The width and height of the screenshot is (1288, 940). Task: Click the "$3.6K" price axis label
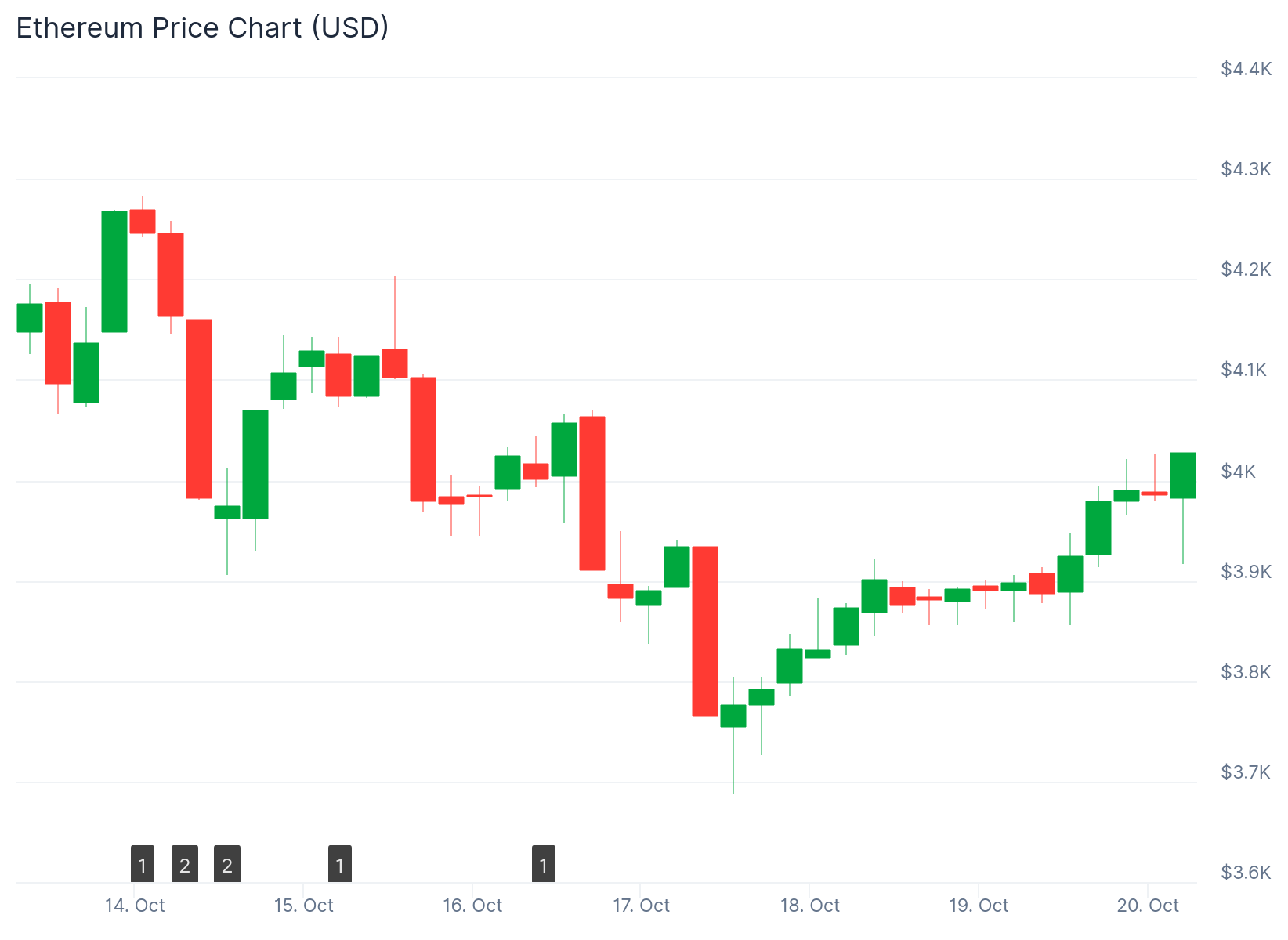click(x=1246, y=872)
